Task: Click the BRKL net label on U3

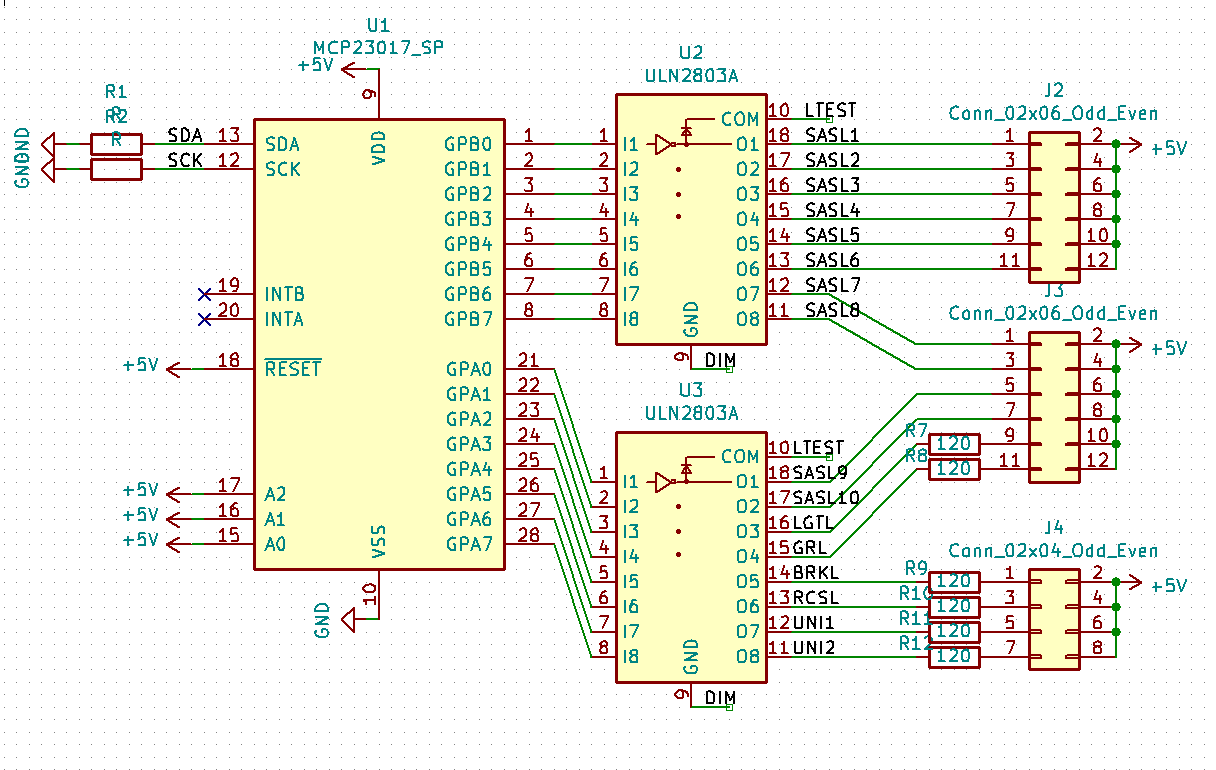Action: coord(817,573)
